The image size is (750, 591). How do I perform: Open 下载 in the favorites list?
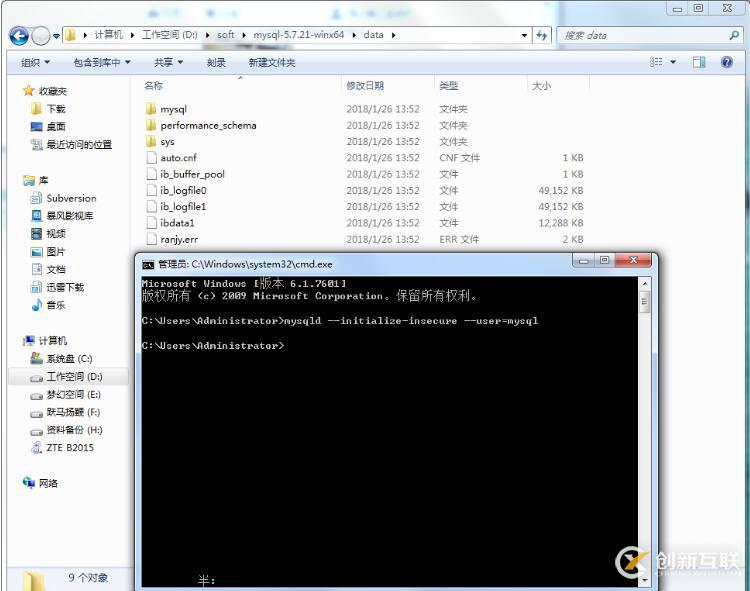coord(55,109)
